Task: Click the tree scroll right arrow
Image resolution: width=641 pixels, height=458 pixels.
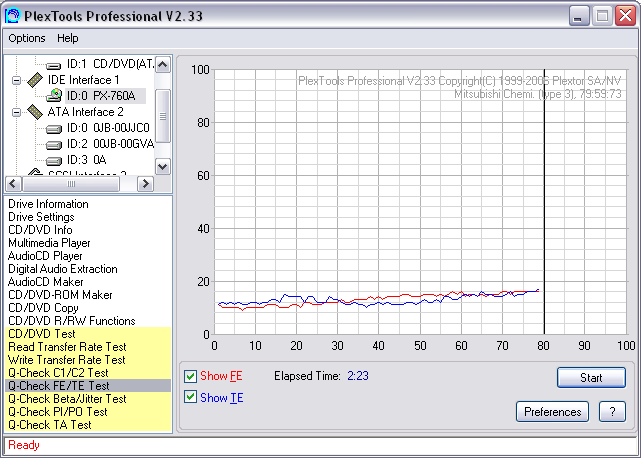Action: point(145,184)
